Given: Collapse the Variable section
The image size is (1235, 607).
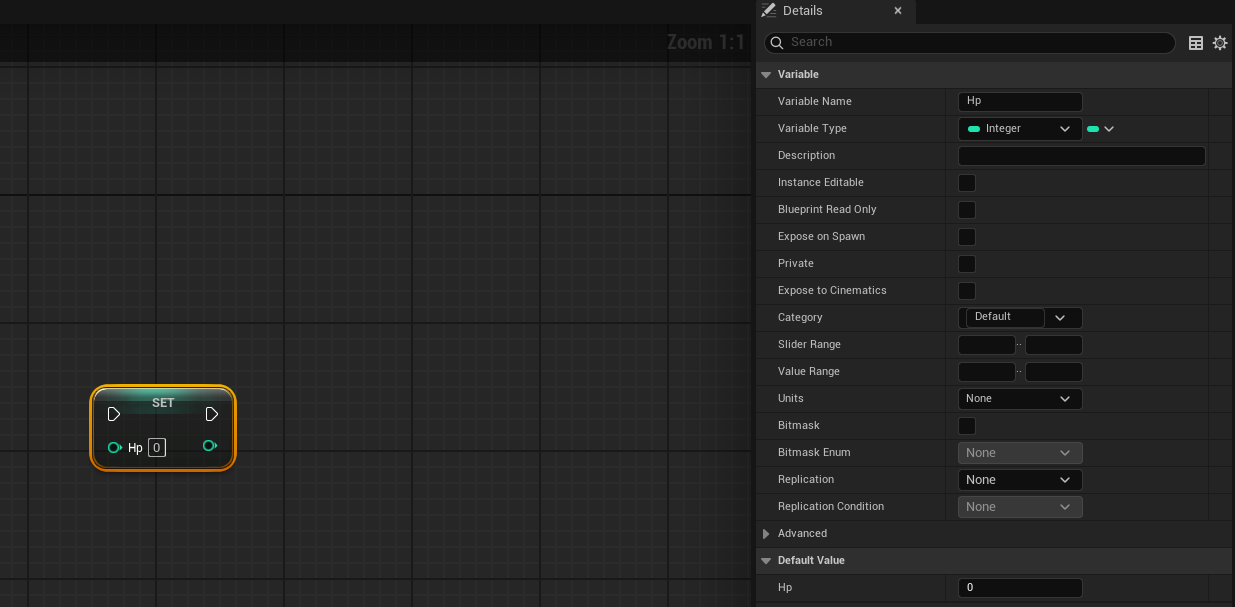Looking at the screenshot, I should [x=766, y=75].
